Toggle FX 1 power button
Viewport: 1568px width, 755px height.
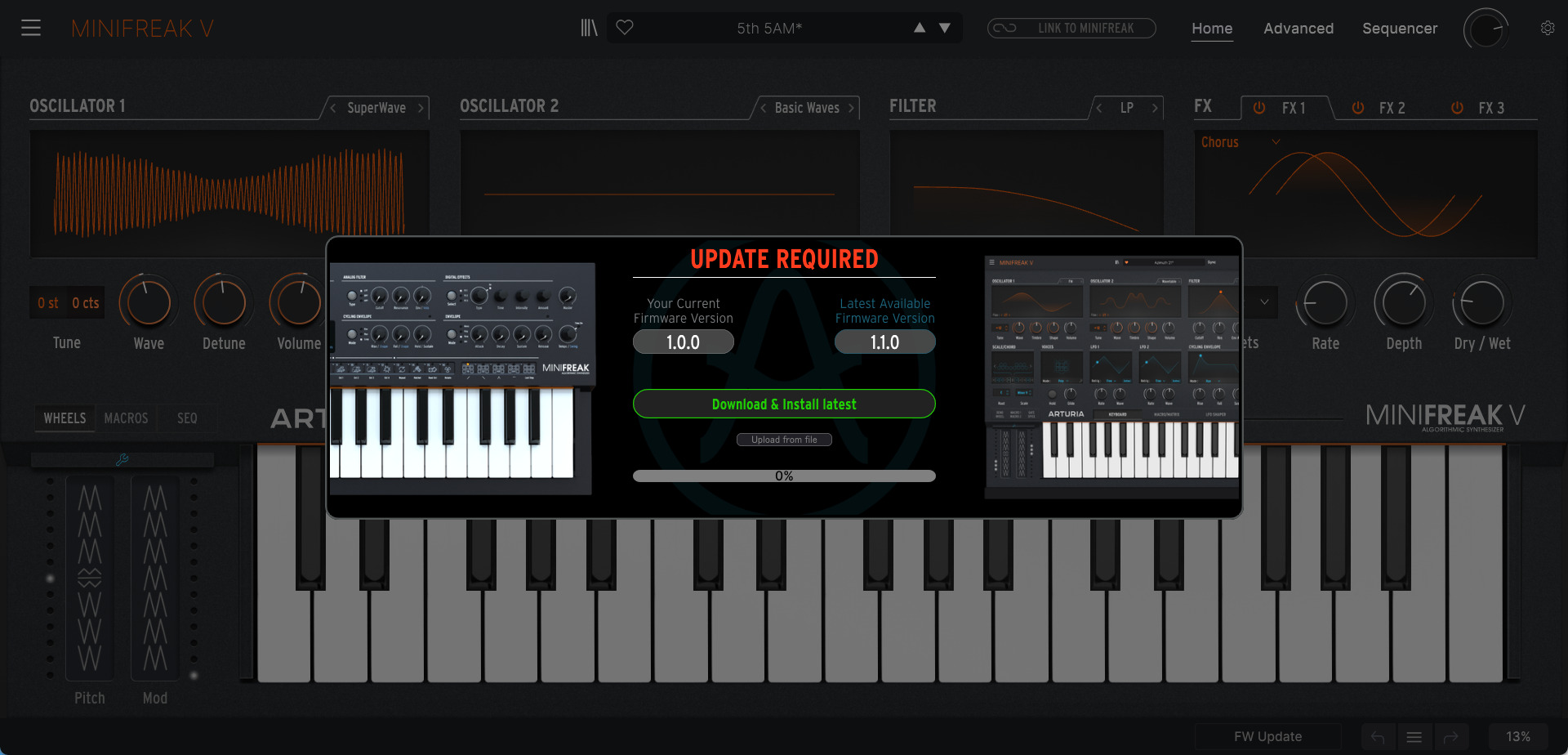point(1259,108)
